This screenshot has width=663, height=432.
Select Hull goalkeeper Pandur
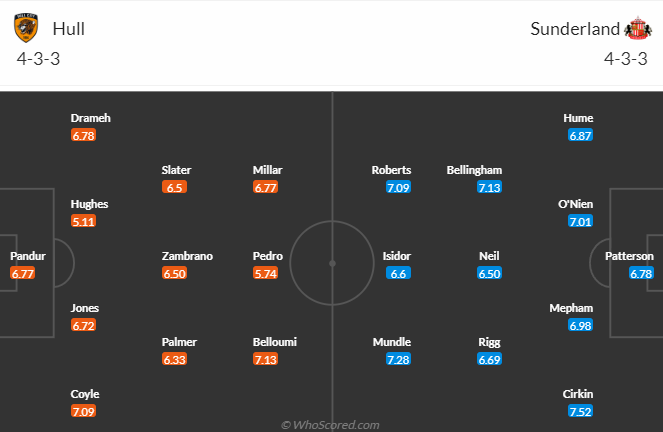pos(28,256)
